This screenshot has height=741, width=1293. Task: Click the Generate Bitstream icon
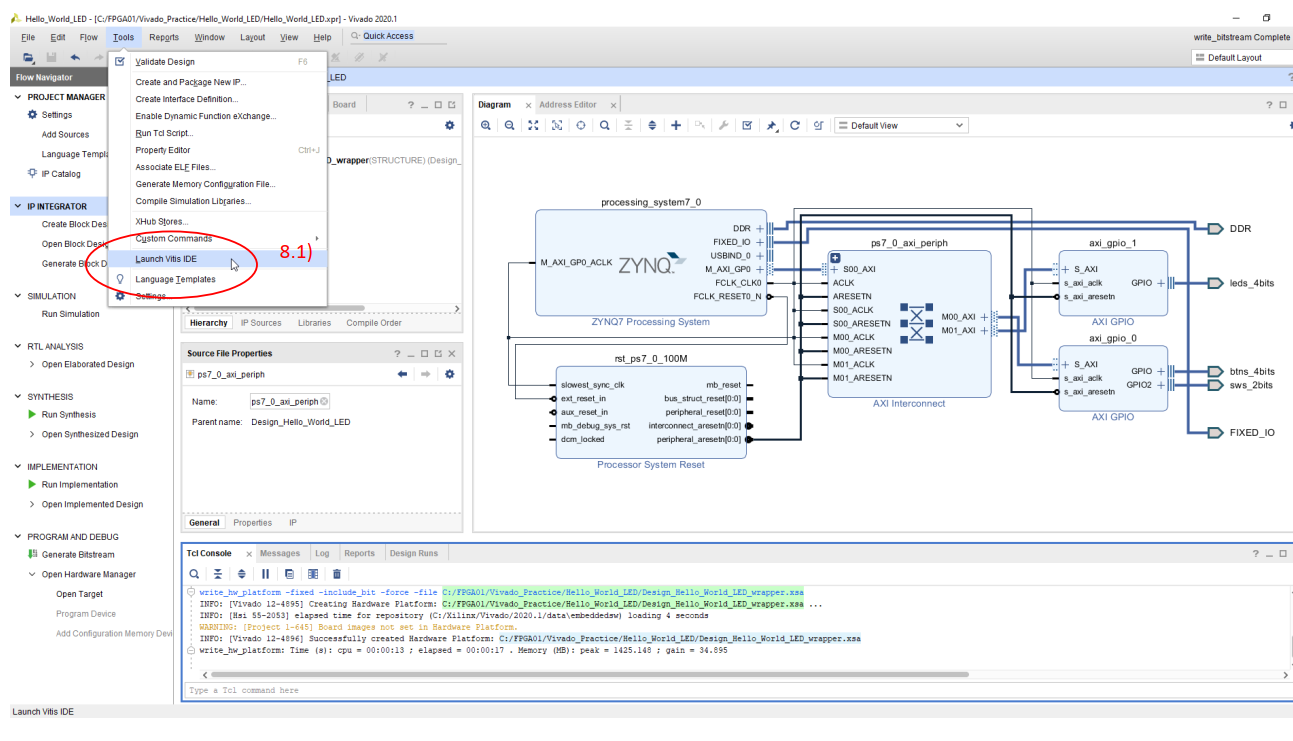point(33,554)
